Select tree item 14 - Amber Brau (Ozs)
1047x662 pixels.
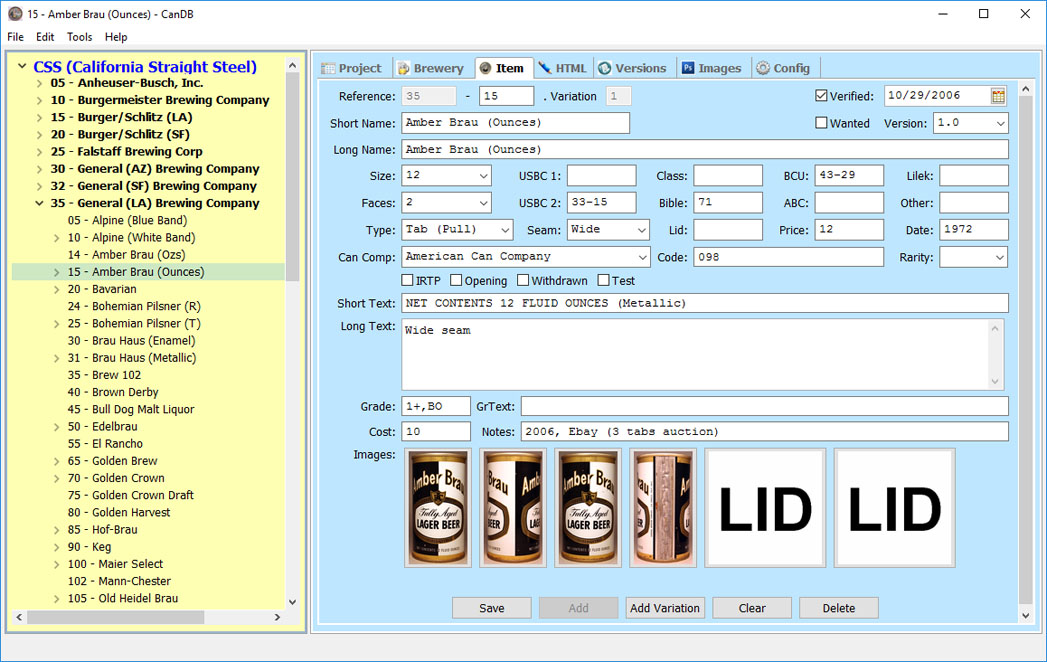coord(126,255)
